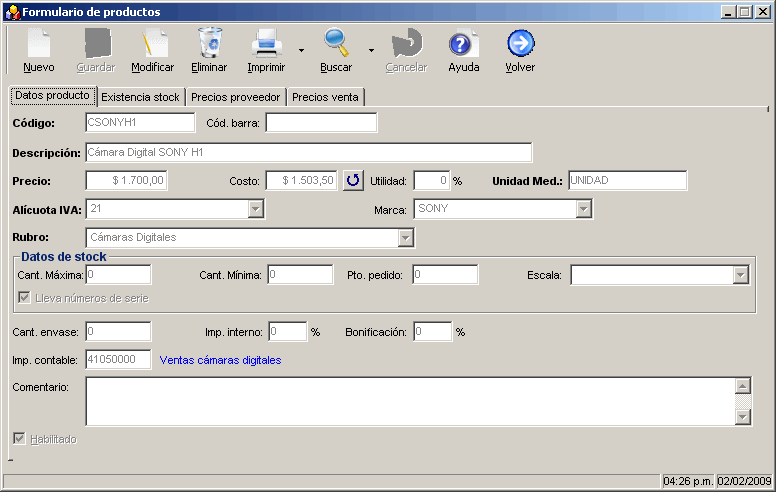Viewport: 776px width, 492px height.
Task: Expand the Marca SONY dropdown
Action: (x=584, y=209)
